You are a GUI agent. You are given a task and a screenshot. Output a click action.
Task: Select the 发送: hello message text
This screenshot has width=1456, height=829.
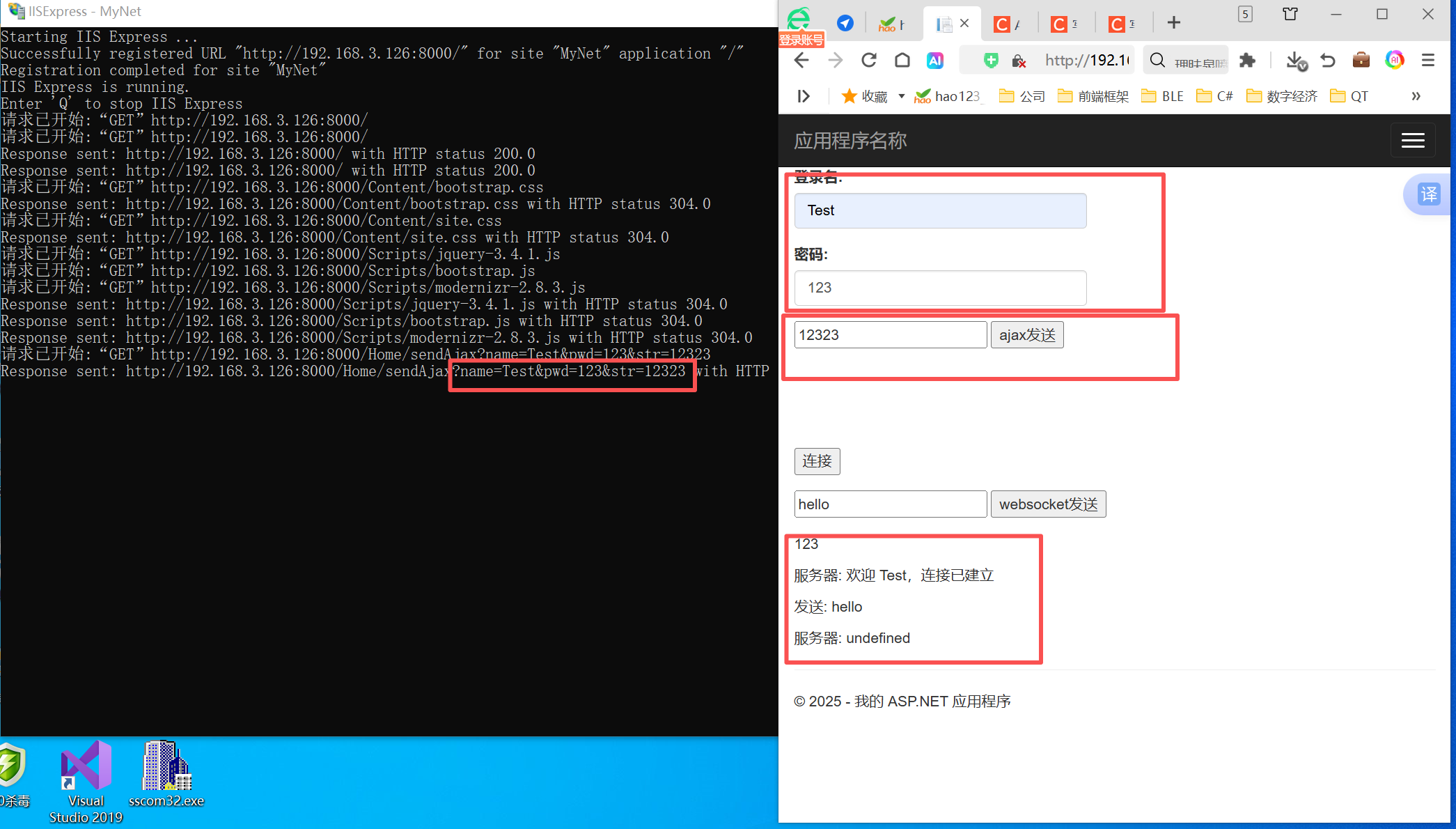828,607
